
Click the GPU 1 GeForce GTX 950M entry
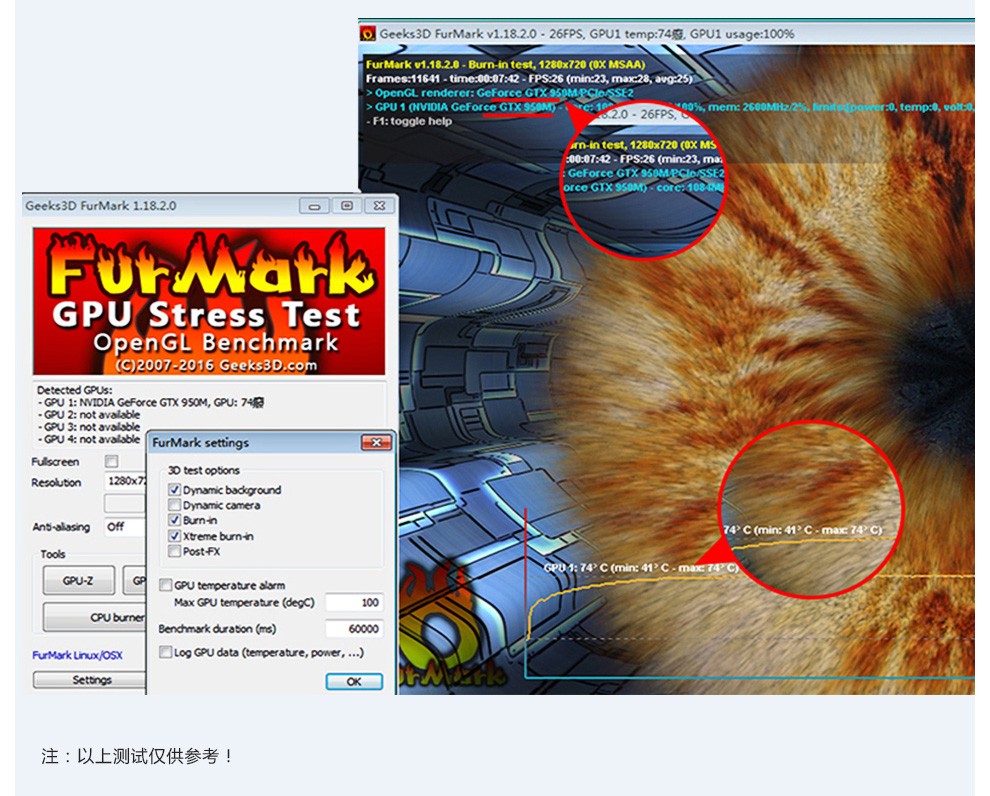[x=152, y=402]
